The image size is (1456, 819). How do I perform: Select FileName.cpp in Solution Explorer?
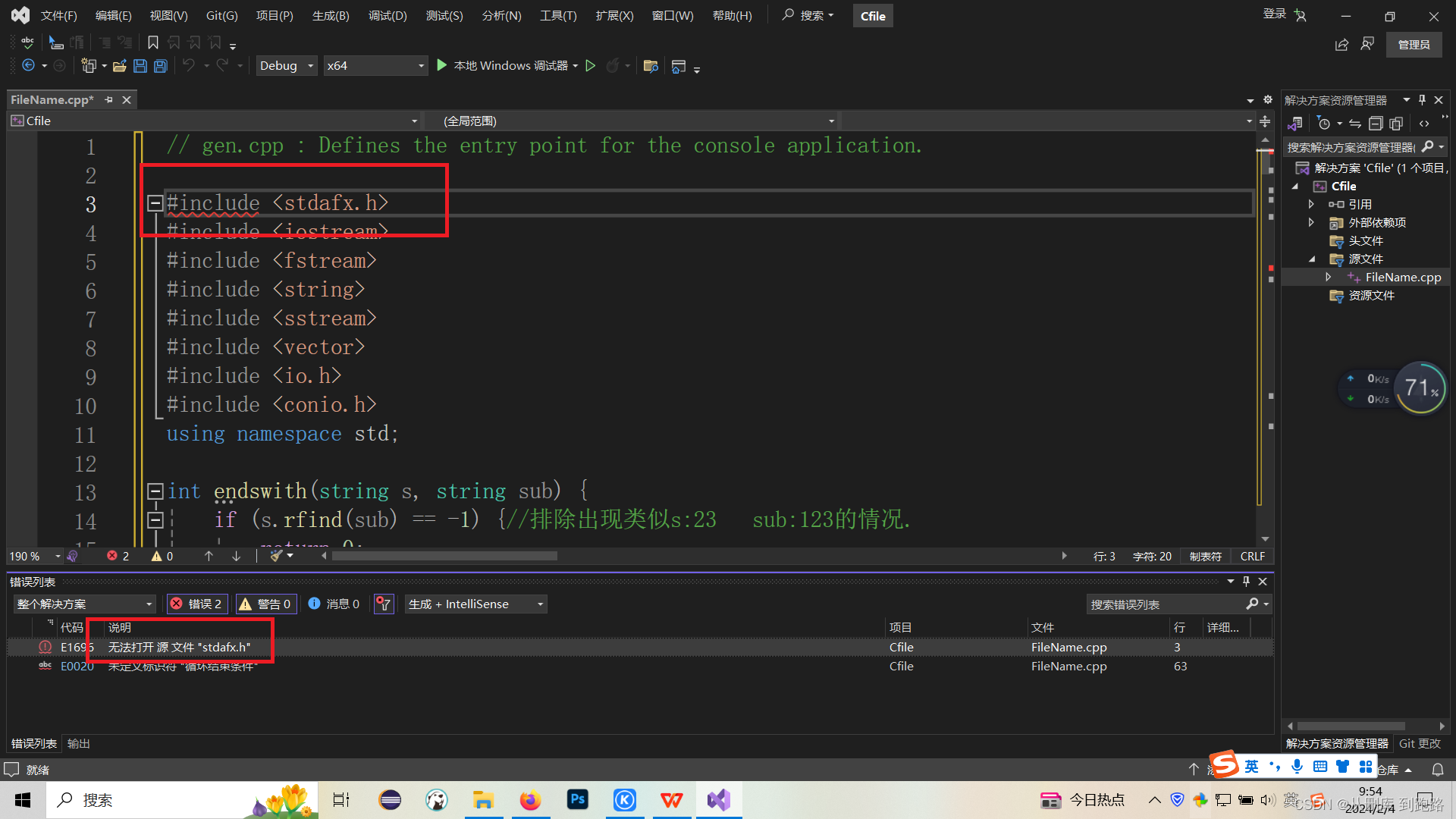(x=1403, y=278)
